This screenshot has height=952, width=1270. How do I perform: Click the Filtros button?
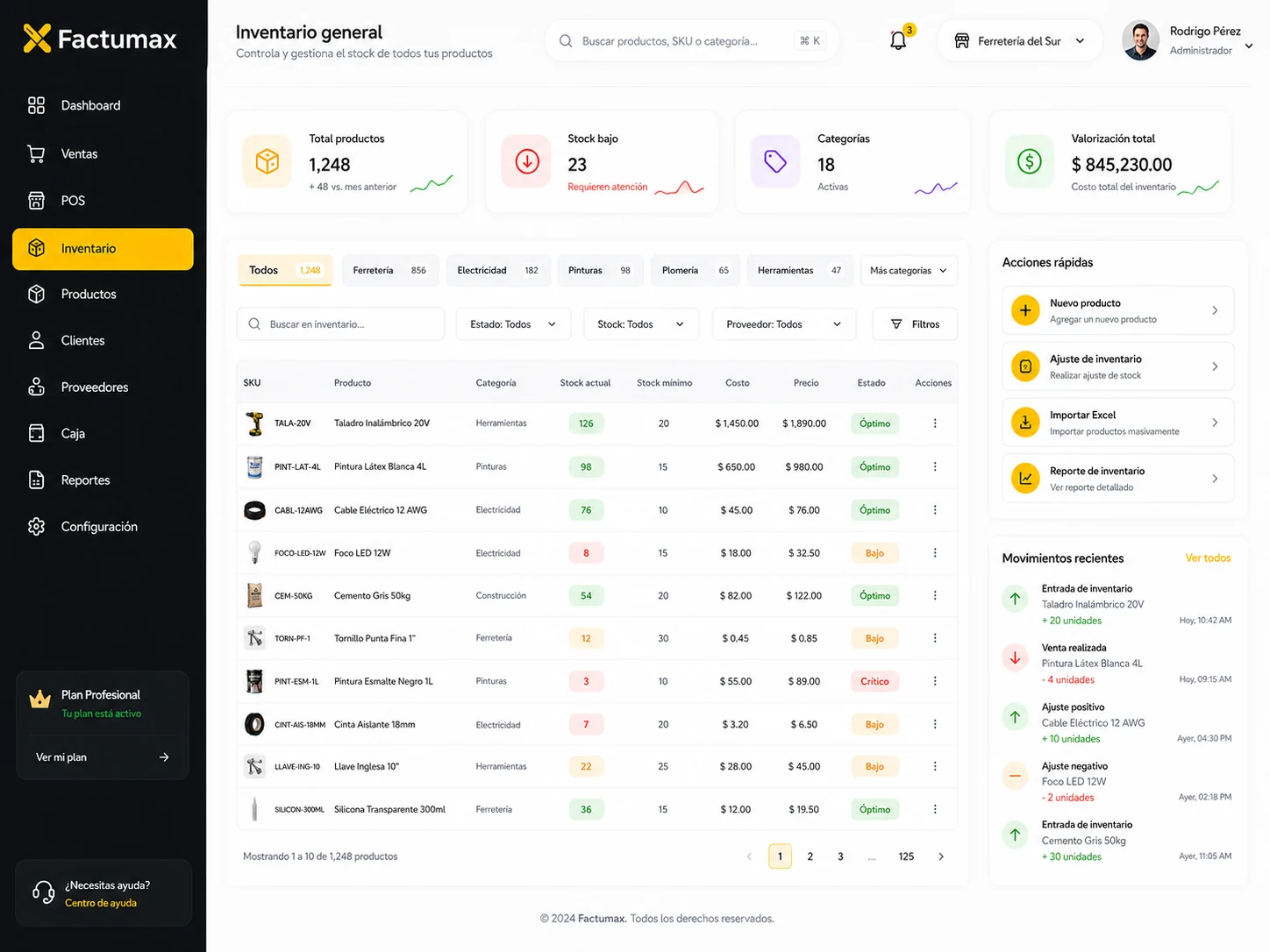tap(915, 324)
